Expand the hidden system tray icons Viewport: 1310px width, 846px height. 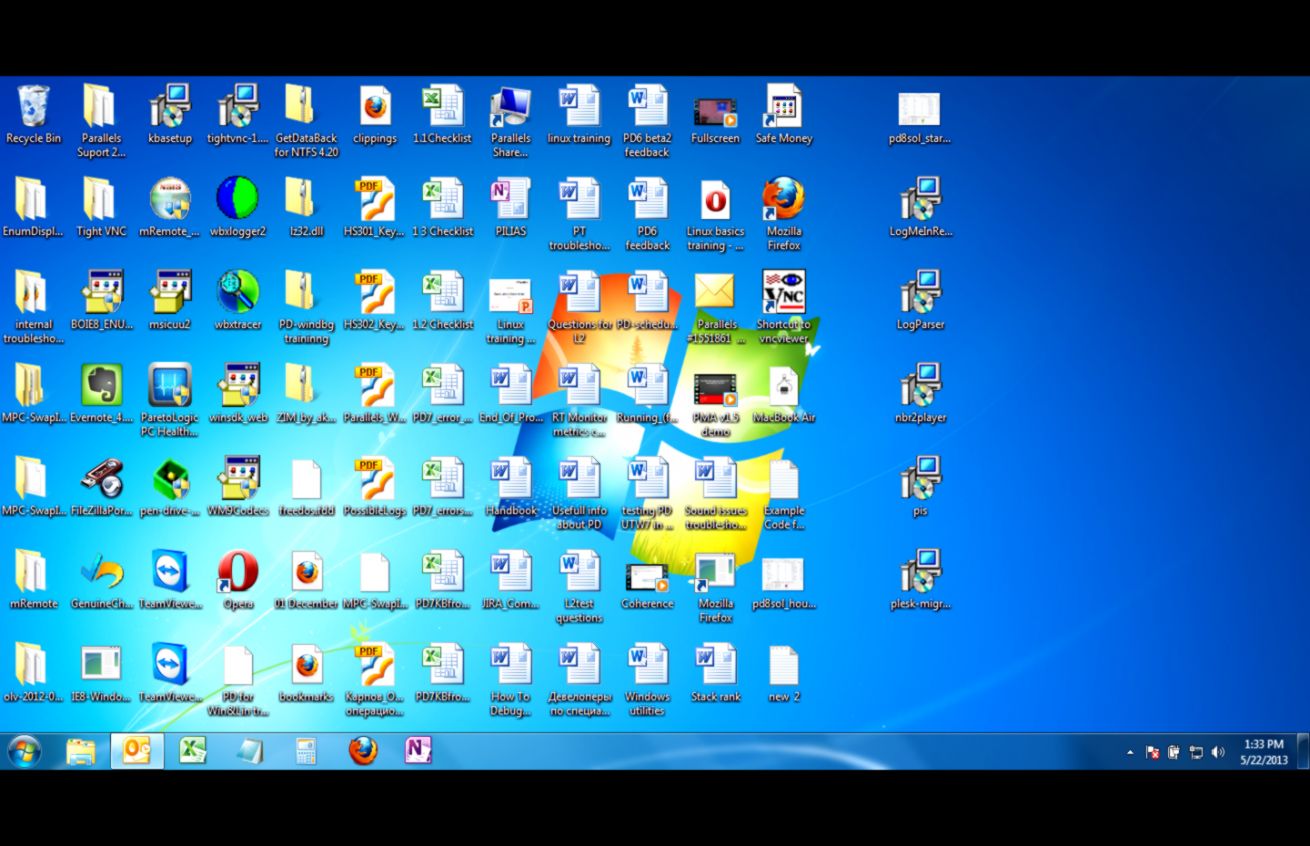coord(1131,750)
